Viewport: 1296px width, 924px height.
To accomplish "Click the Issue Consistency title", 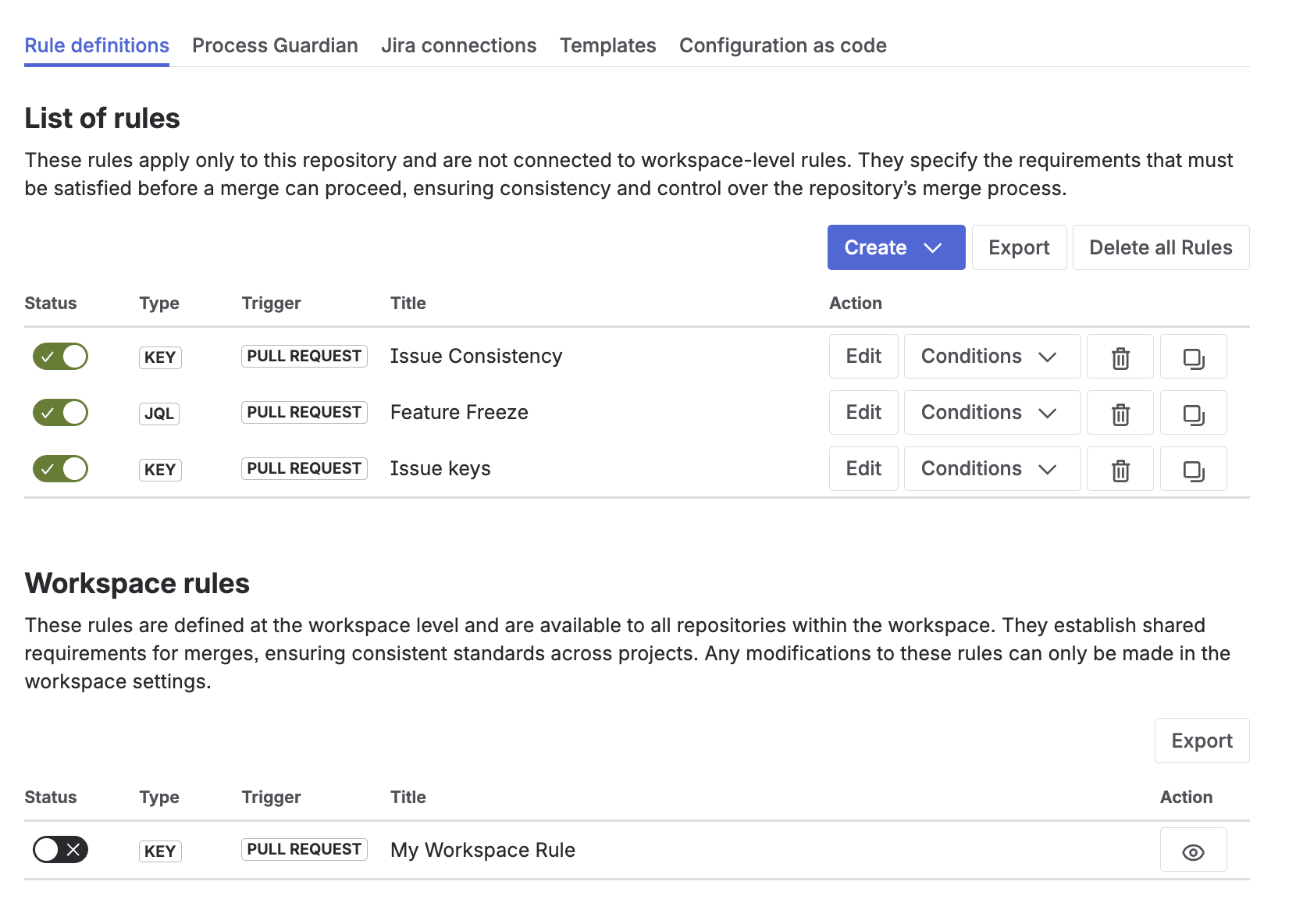I will click(x=476, y=357).
